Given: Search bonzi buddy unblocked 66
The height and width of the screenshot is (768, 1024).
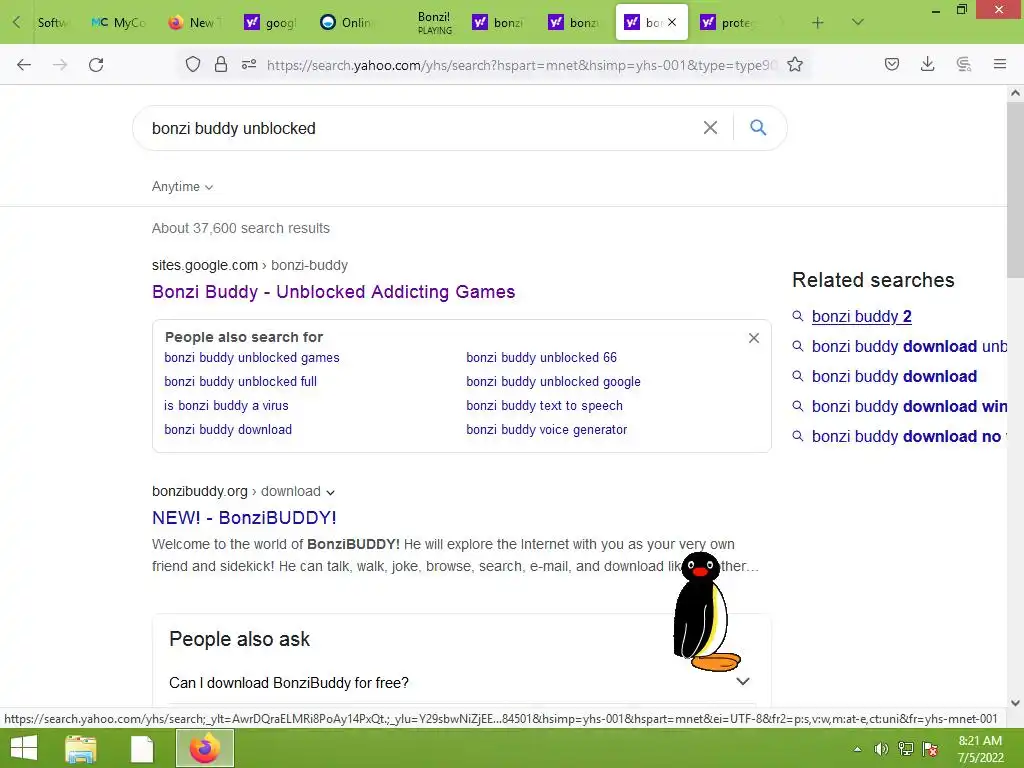Looking at the screenshot, I should click(x=541, y=358).
